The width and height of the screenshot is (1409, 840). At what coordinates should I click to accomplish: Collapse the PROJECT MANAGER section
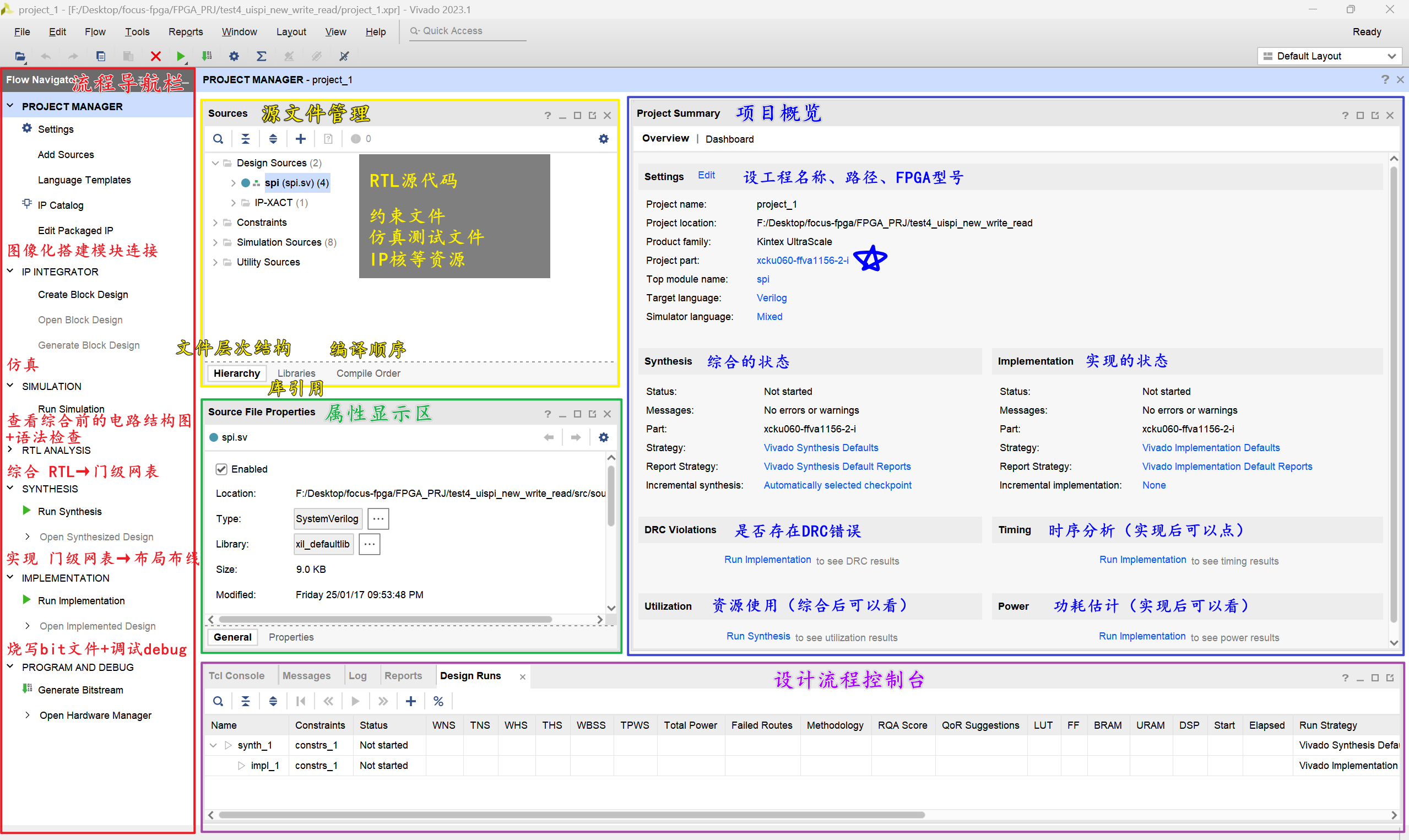tap(10, 106)
